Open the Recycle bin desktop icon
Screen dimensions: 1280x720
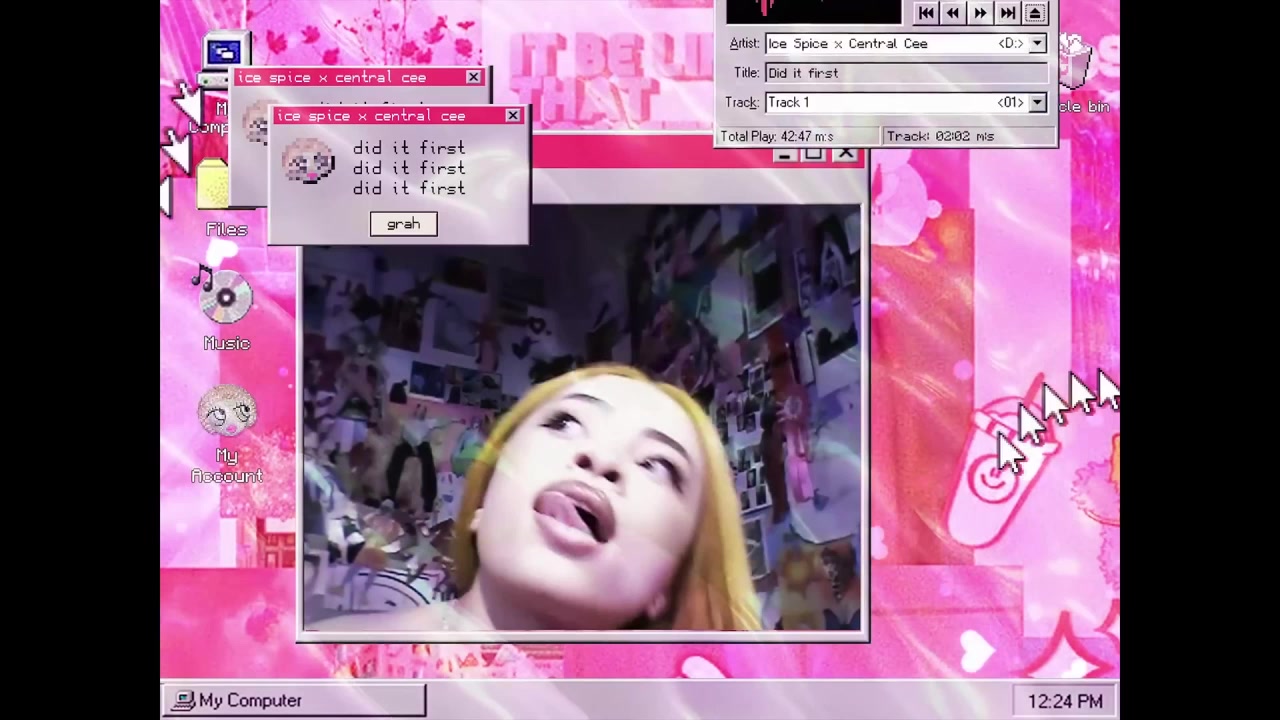[x=1081, y=75]
